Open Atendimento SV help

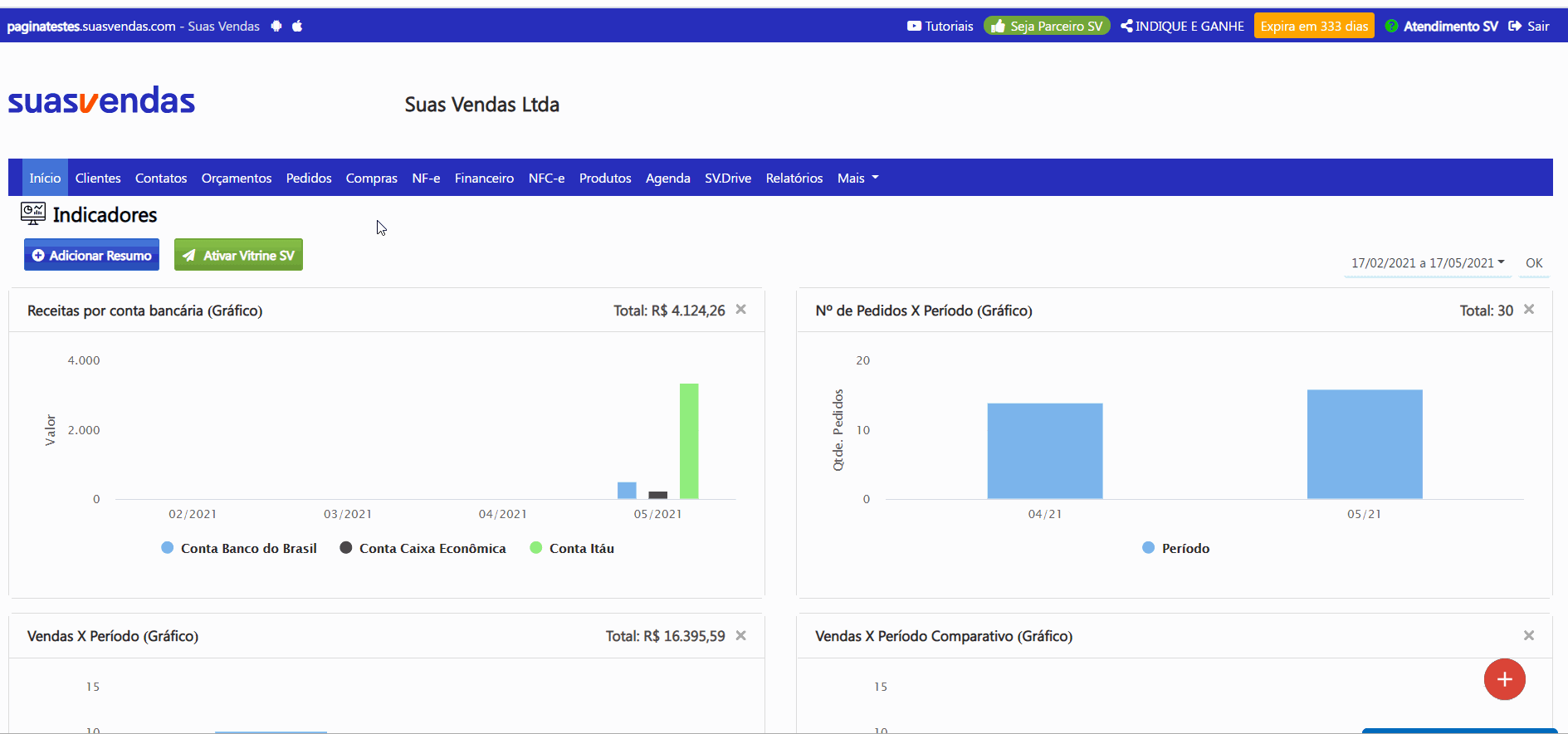[x=1442, y=26]
